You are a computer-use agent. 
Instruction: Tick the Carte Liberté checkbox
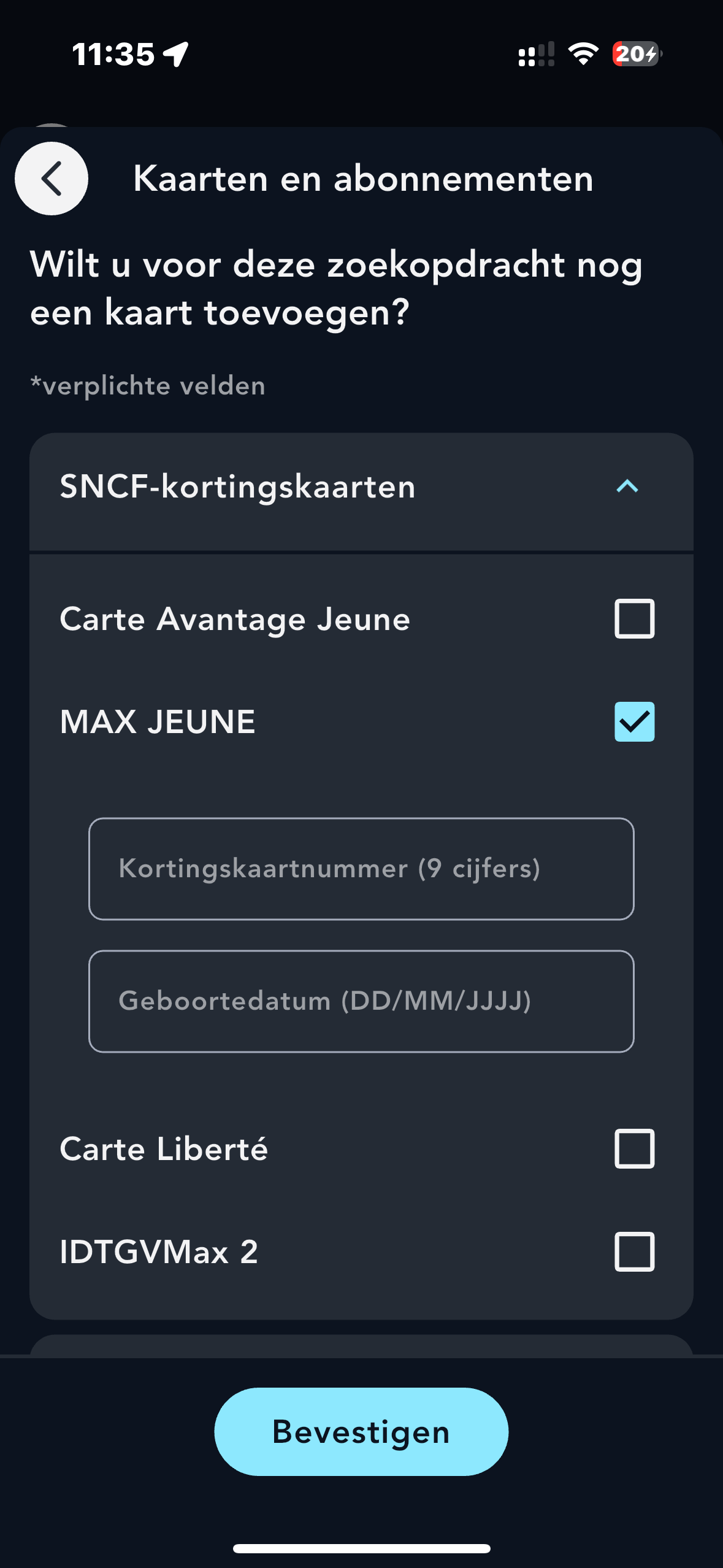coord(634,1148)
